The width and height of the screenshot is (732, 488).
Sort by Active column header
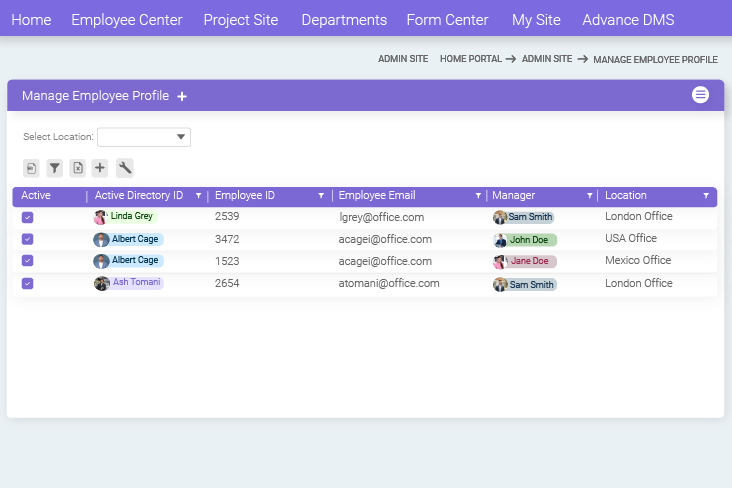click(x=36, y=196)
